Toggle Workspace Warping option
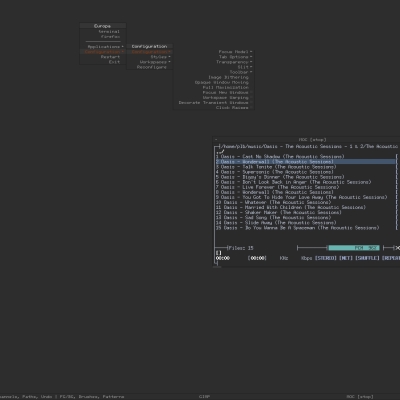This screenshot has width=400, height=400. [x=213, y=98]
